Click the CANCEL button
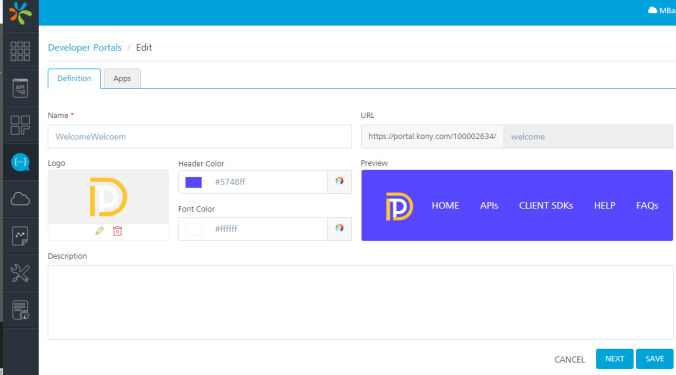This screenshot has height=375, width=676. (x=570, y=359)
